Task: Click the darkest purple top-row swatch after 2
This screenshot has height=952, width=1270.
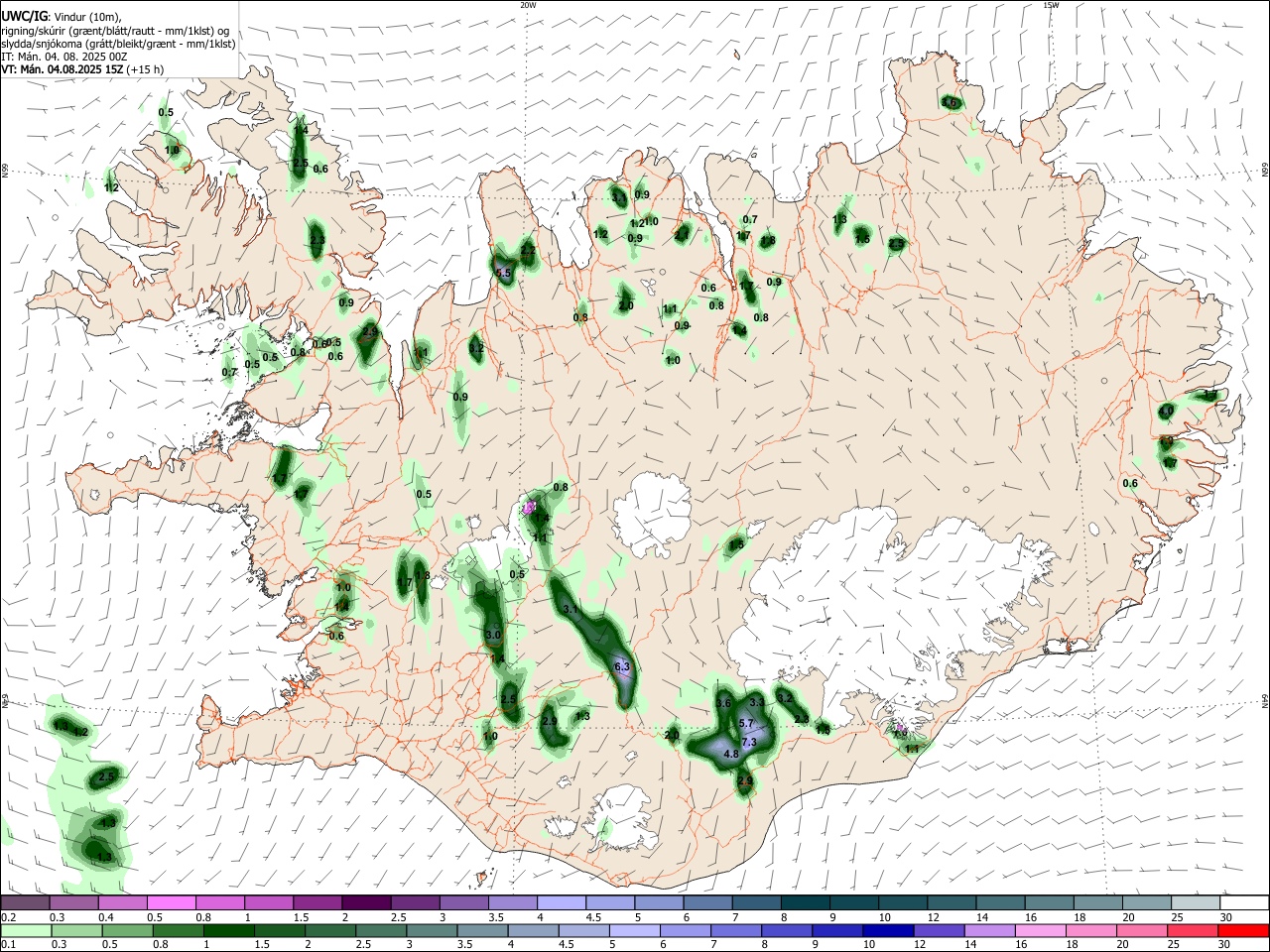Action: (x=366, y=903)
